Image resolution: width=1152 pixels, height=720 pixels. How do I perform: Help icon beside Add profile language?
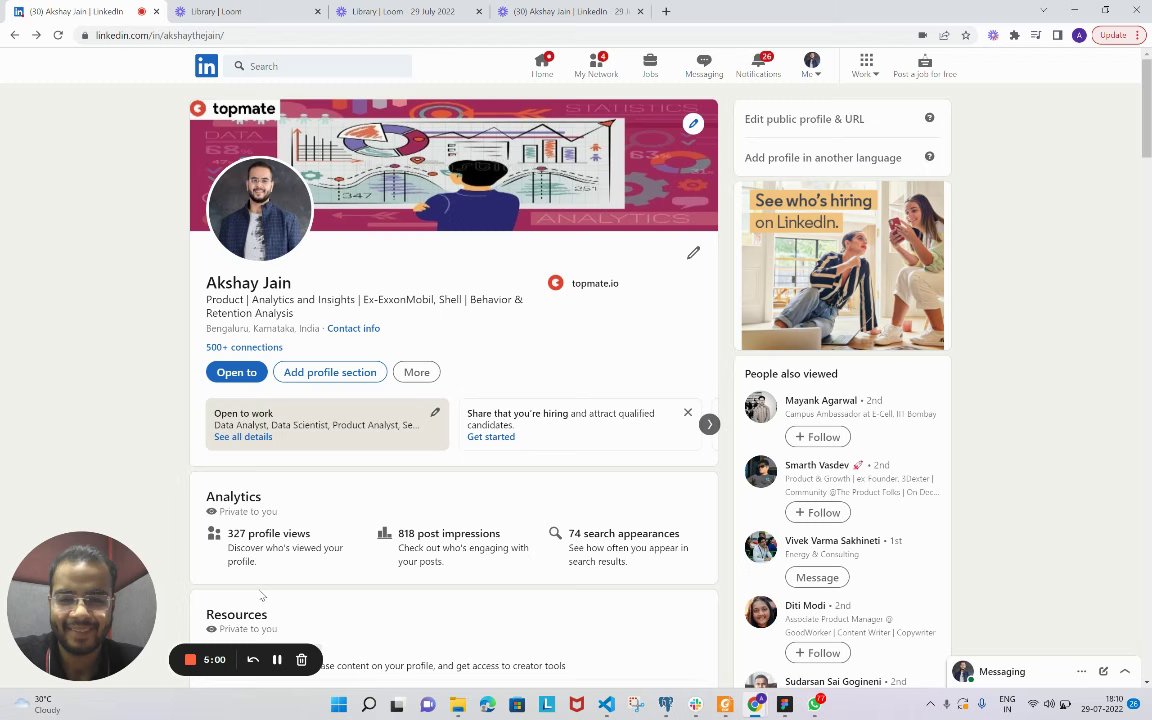(929, 156)
